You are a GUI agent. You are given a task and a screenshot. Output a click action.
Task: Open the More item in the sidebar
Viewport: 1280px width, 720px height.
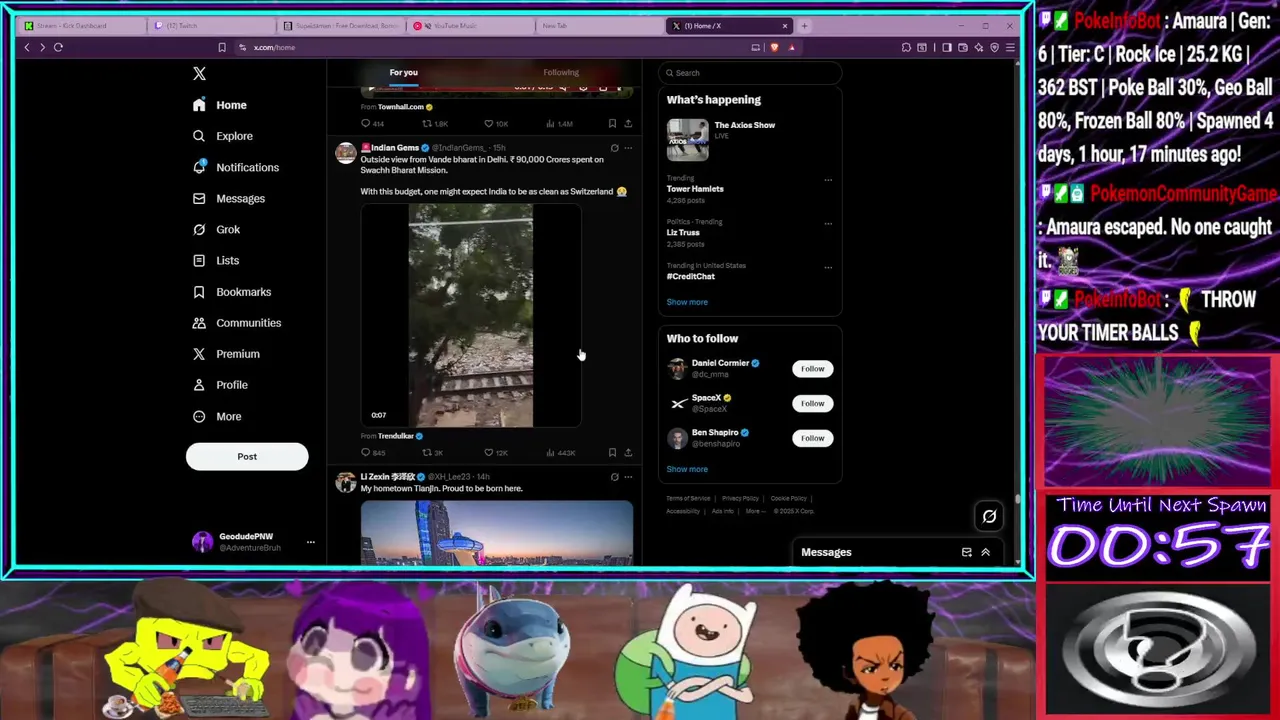[217, 416]
